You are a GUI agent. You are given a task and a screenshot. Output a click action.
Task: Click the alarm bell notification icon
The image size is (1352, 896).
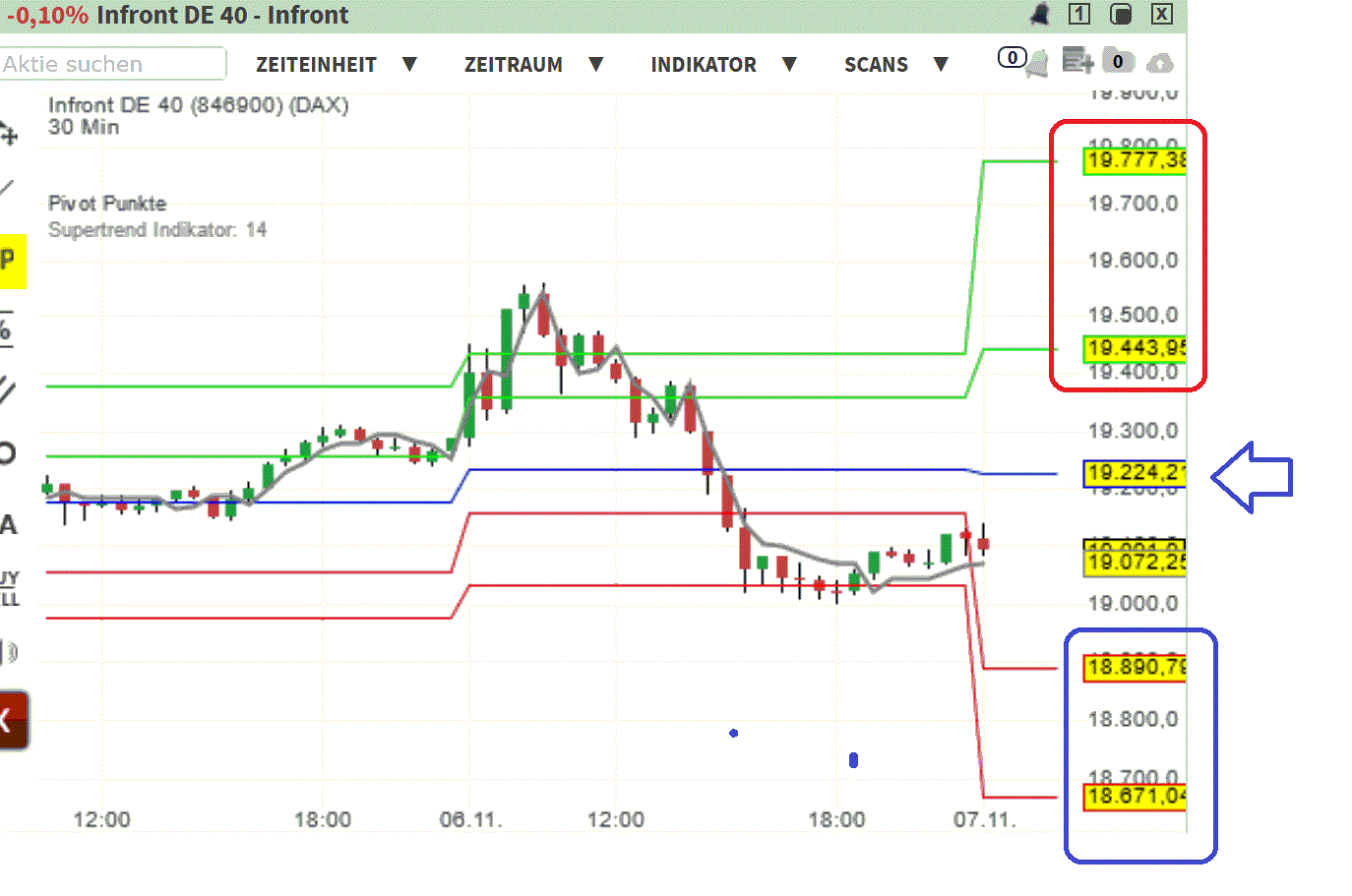tap(1040, 14)
